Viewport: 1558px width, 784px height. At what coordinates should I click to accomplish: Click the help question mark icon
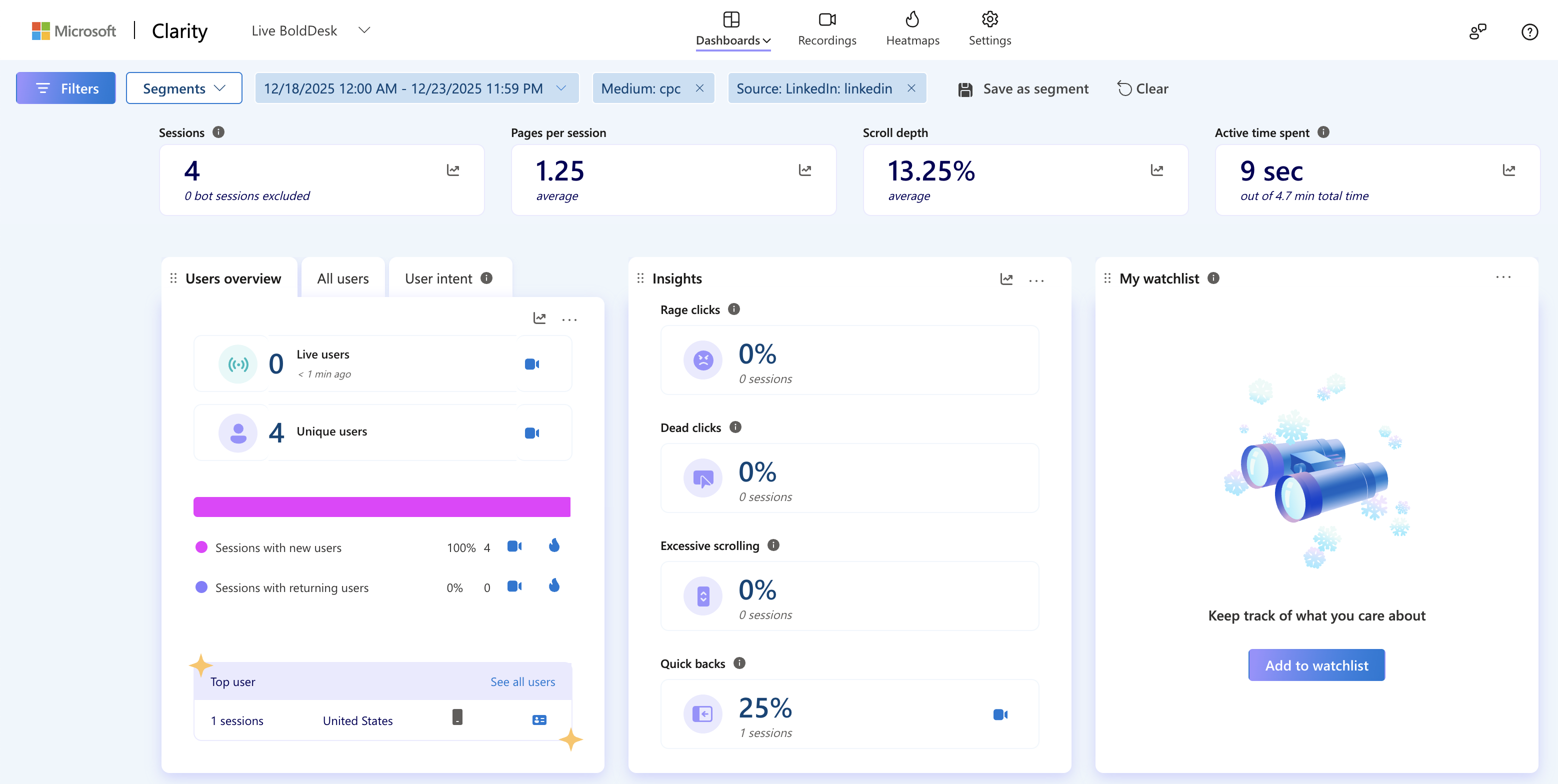(1529, 31)
